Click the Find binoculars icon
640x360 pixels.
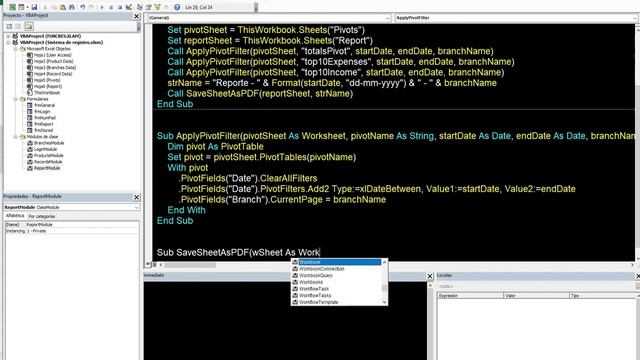coord(72,7)
